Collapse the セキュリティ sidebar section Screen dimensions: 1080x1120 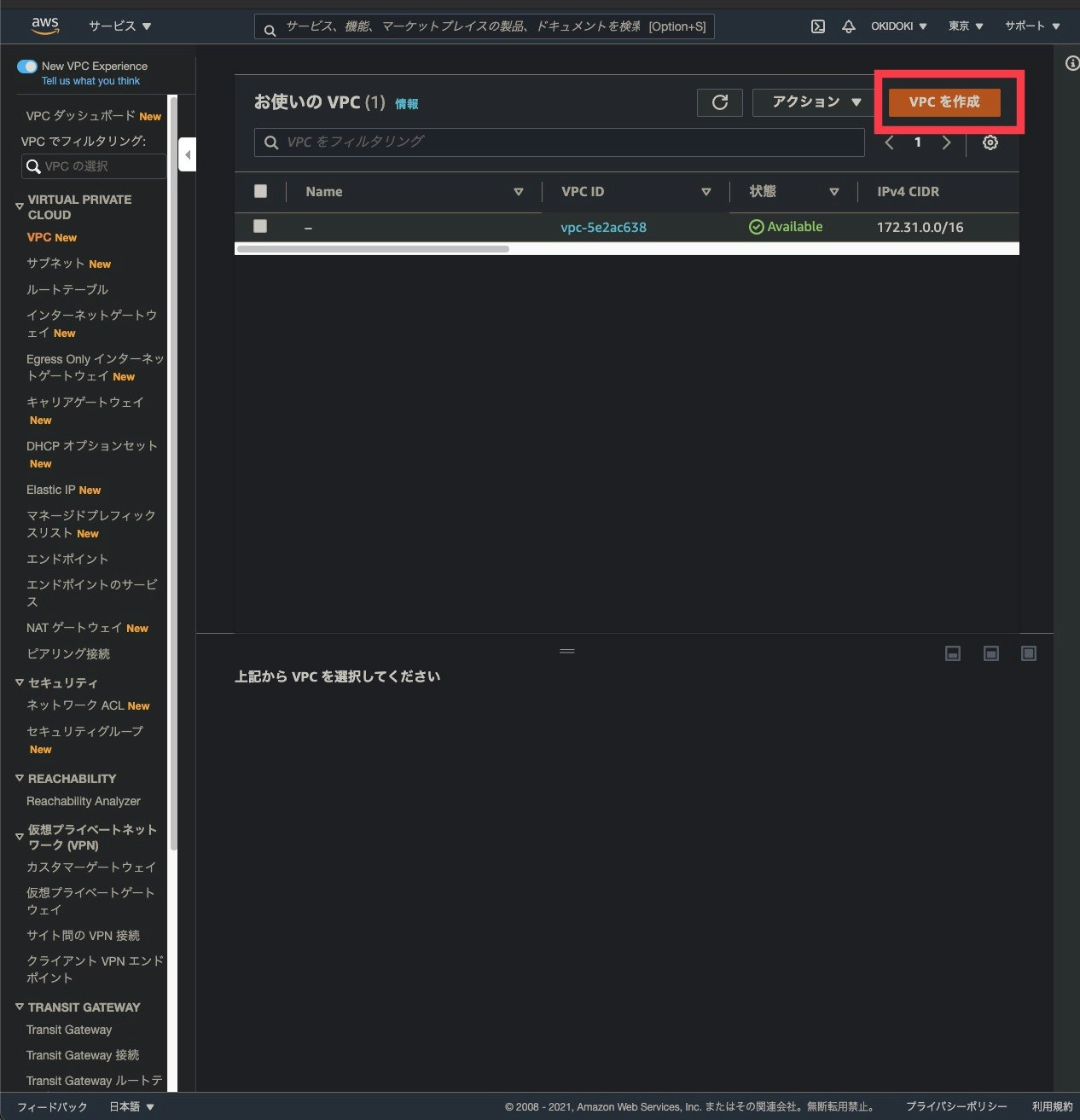tap(20, 682)
